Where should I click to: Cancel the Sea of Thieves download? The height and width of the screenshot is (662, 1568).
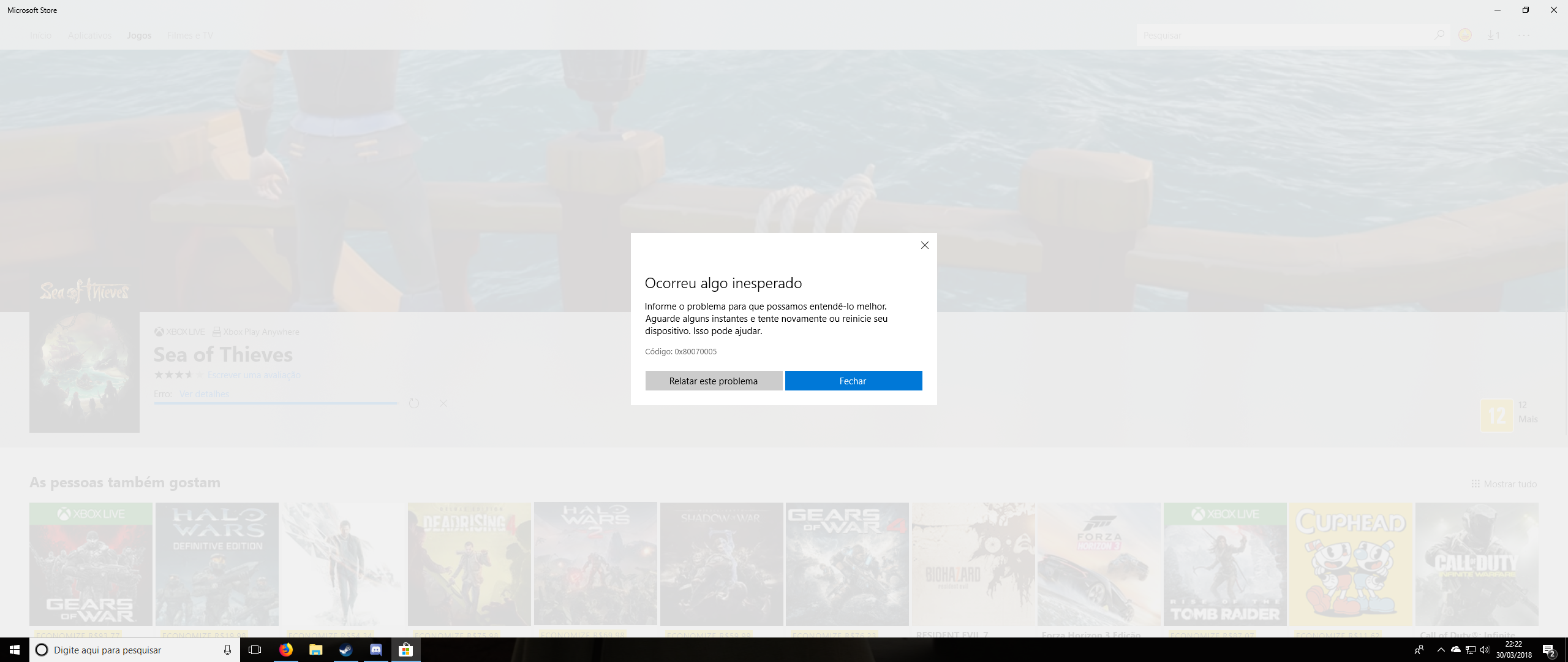pos(443,403)
